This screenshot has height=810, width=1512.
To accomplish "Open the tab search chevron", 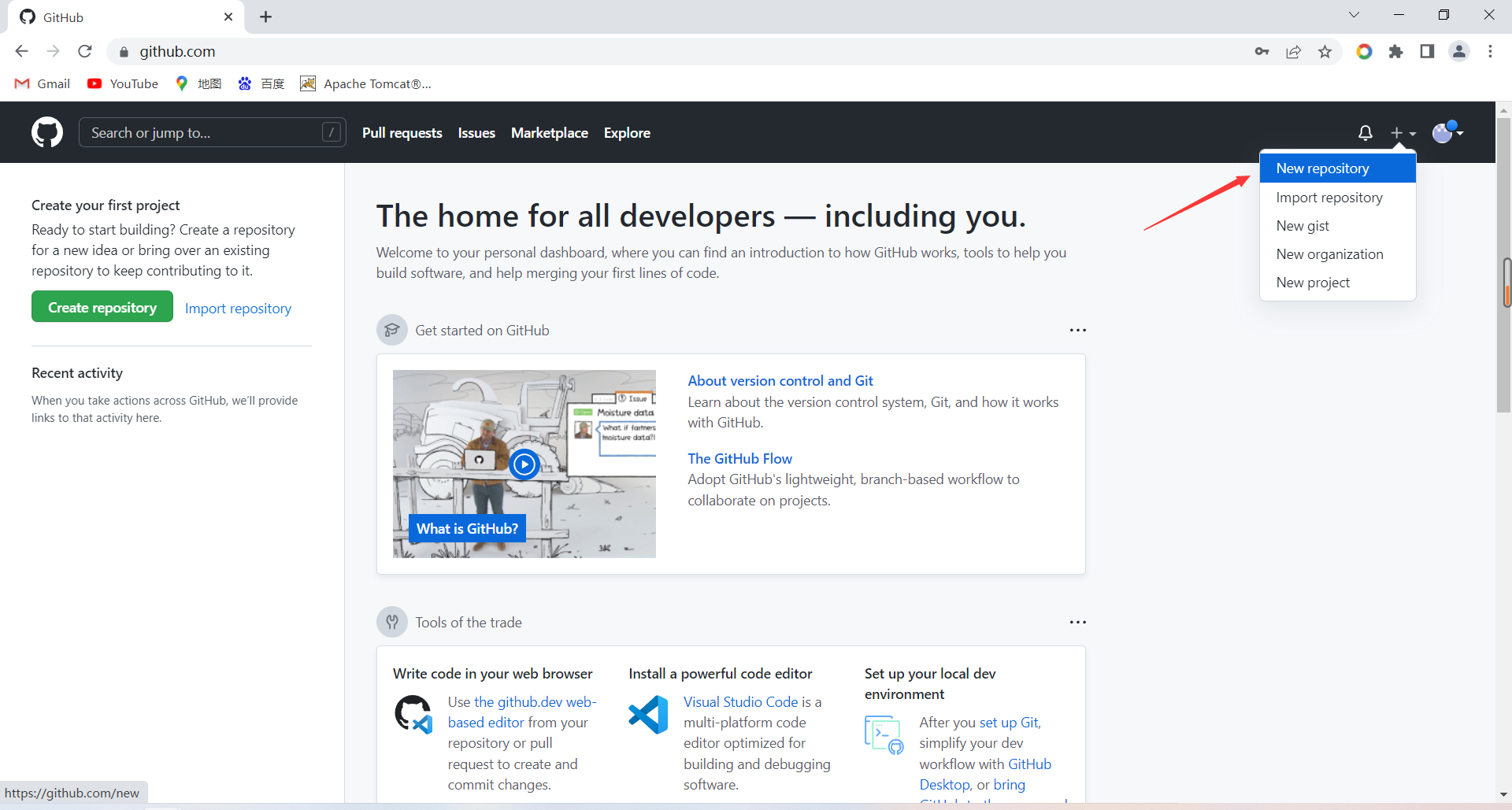I will coord(1354,15).
